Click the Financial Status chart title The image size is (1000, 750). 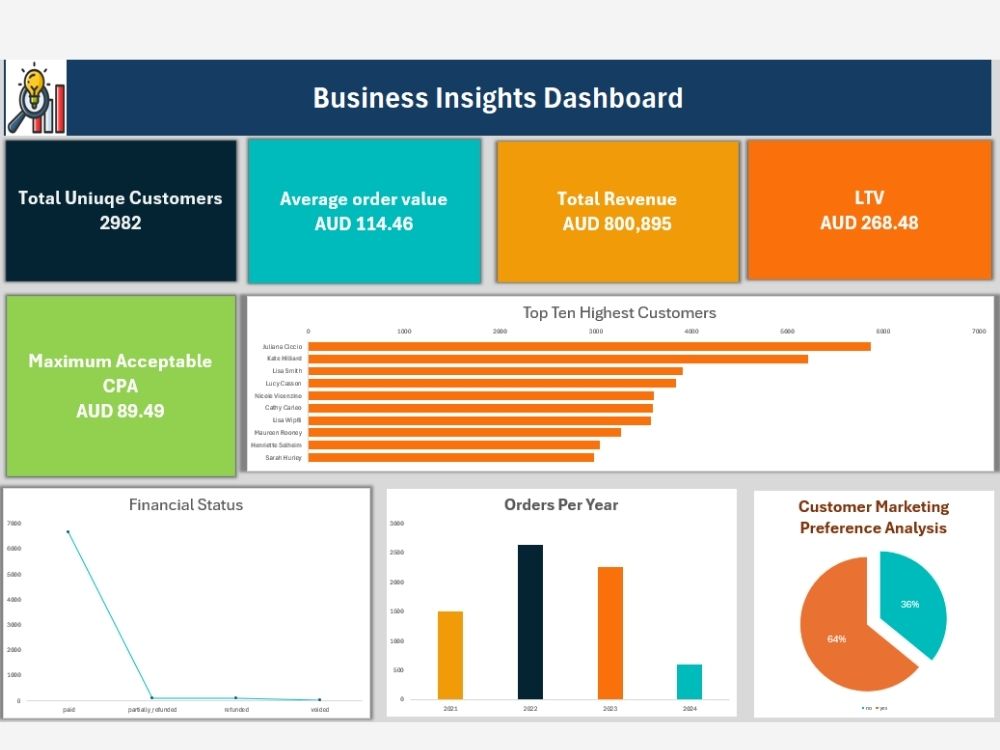(186, 504)
